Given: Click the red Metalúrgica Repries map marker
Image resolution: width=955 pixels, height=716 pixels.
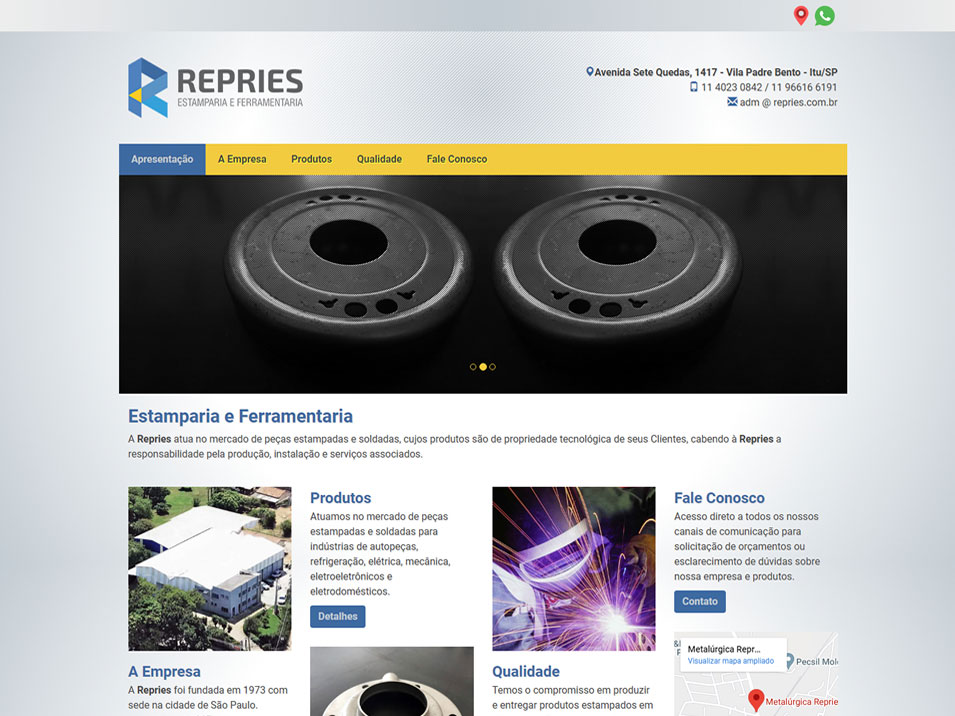Looking at the screenshot, I should (x=756, y=700).
